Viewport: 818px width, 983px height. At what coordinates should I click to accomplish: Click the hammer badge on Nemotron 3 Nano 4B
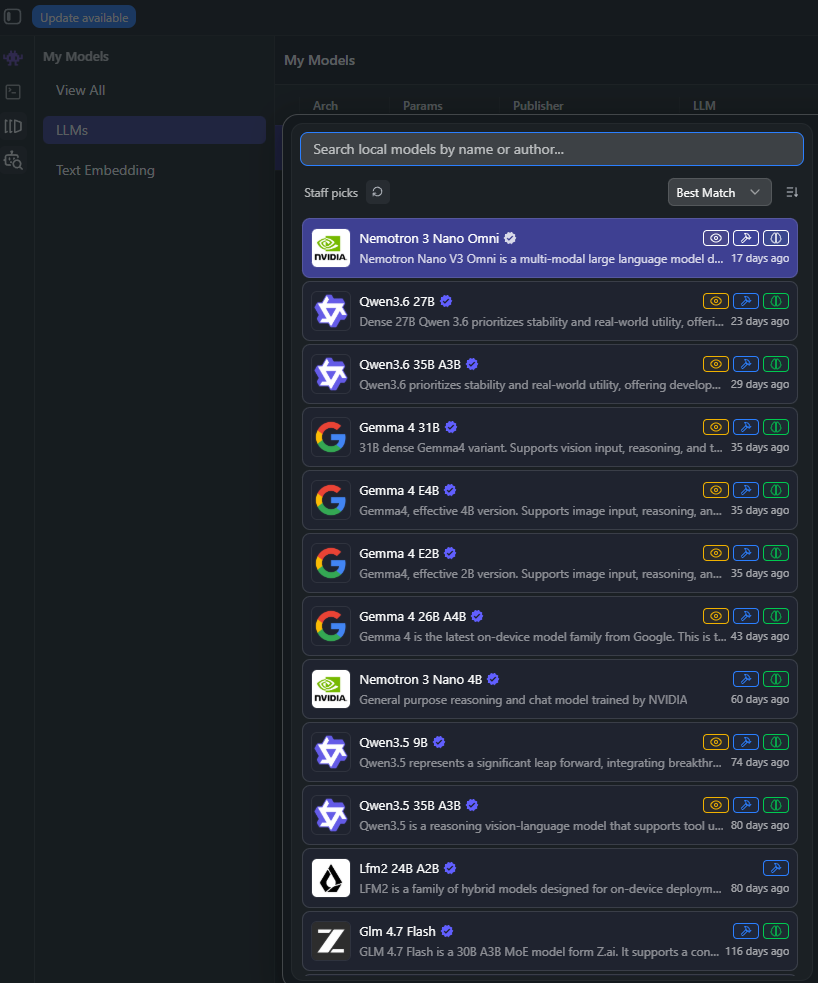[746, 679]
